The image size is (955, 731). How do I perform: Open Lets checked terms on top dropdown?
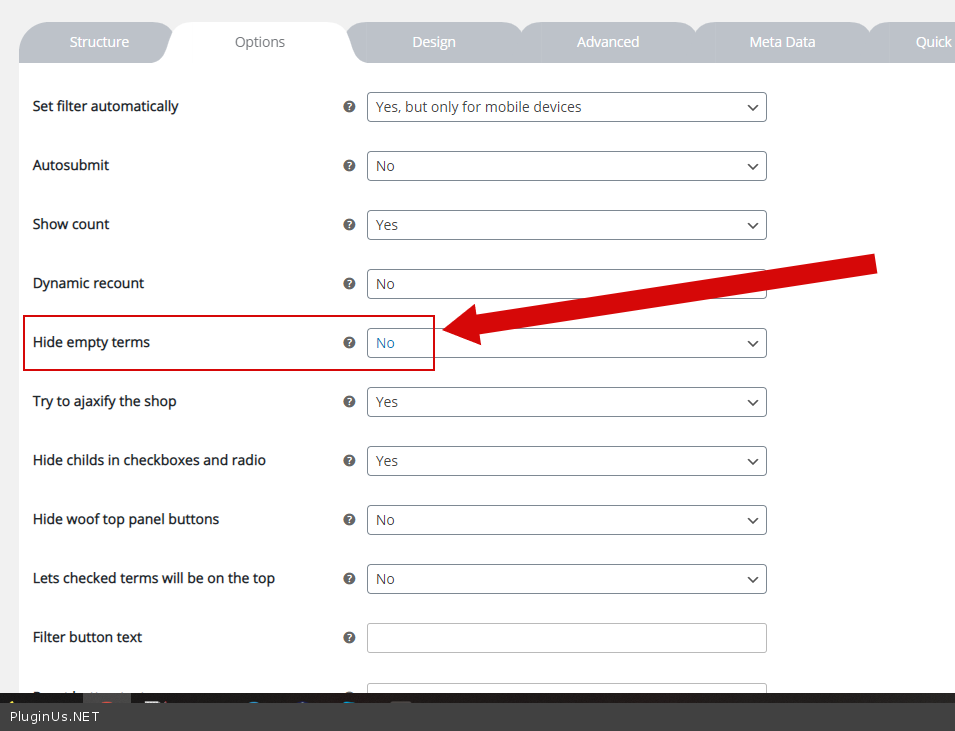[566, 579]
